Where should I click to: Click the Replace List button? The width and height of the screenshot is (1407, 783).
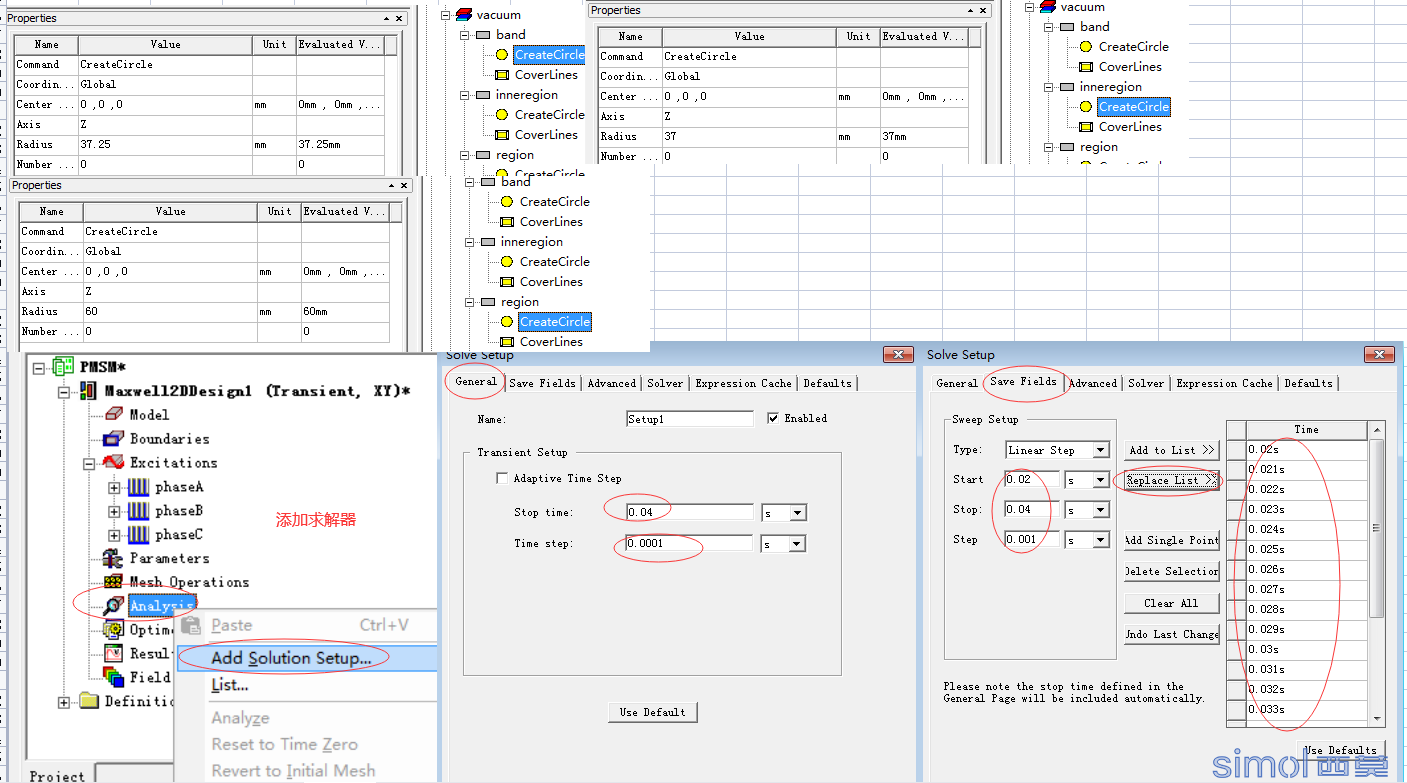coord(1171,480)
